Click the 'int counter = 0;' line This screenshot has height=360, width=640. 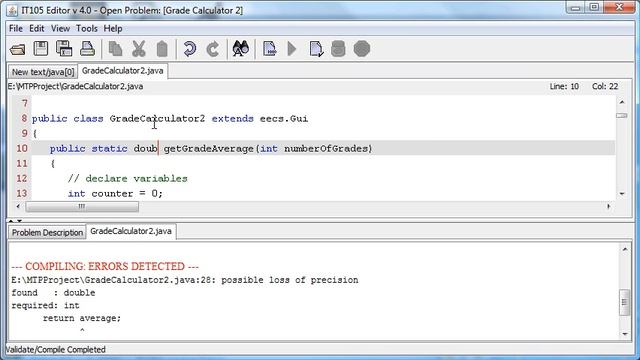[x=115, y=193]
